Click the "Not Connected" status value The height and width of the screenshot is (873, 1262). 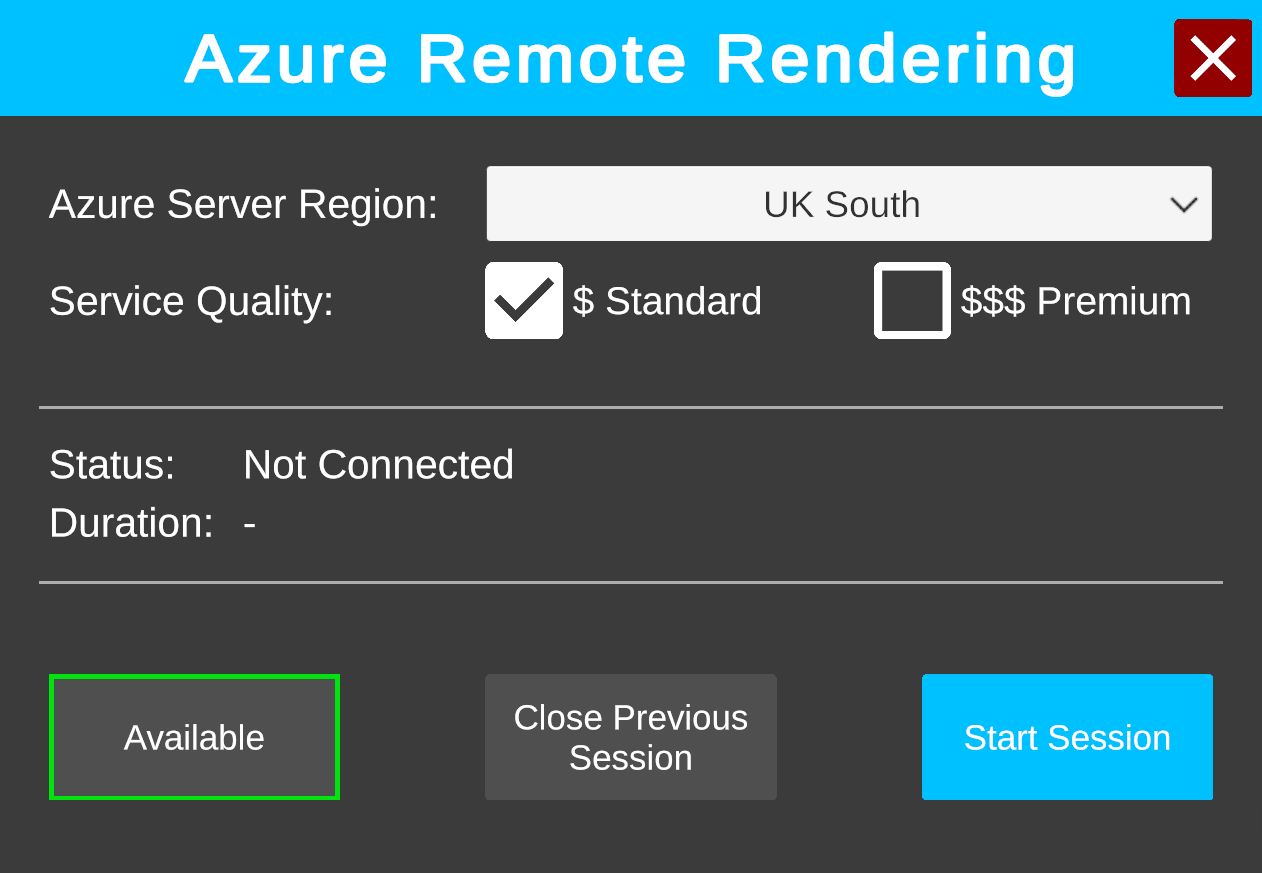pos(378,465)
